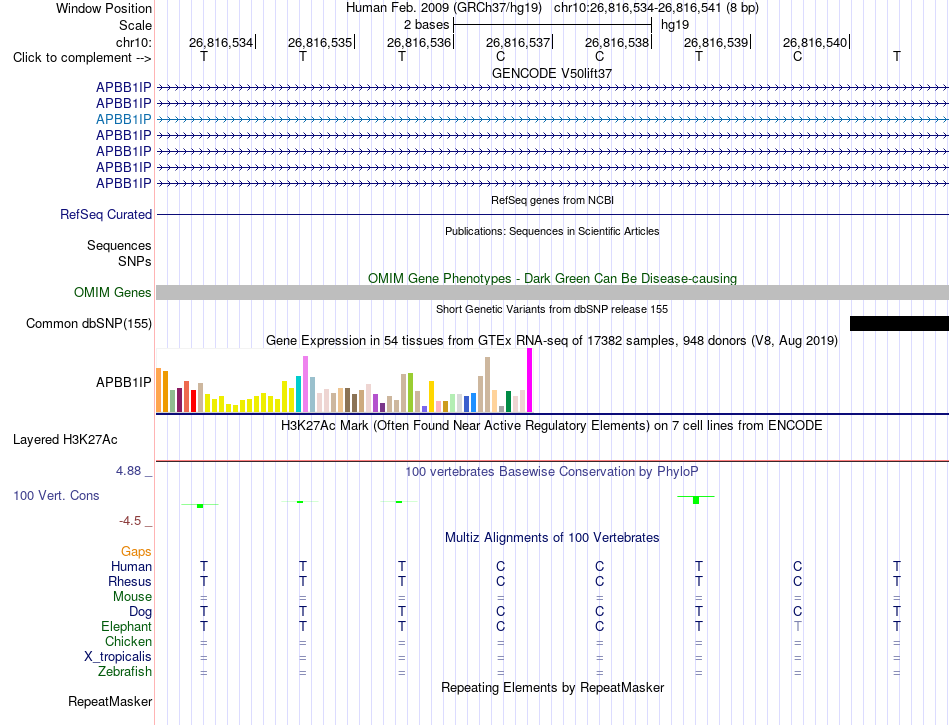Click the SNPs track label
Image resolution: width=950 pixels, height=725 pixels.
(135, 261)
